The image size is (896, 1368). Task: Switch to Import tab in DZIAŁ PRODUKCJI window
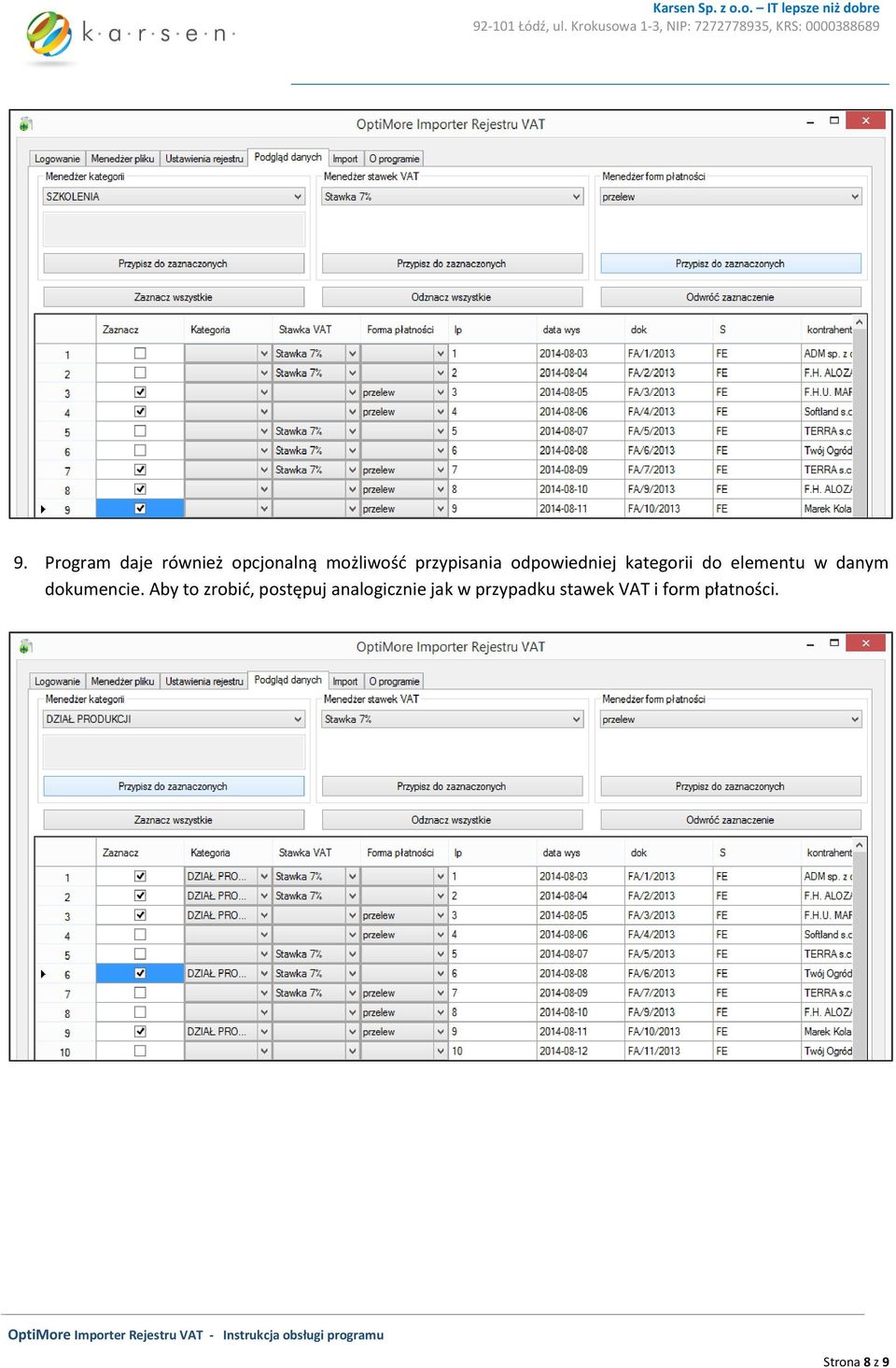coord(345,682)
